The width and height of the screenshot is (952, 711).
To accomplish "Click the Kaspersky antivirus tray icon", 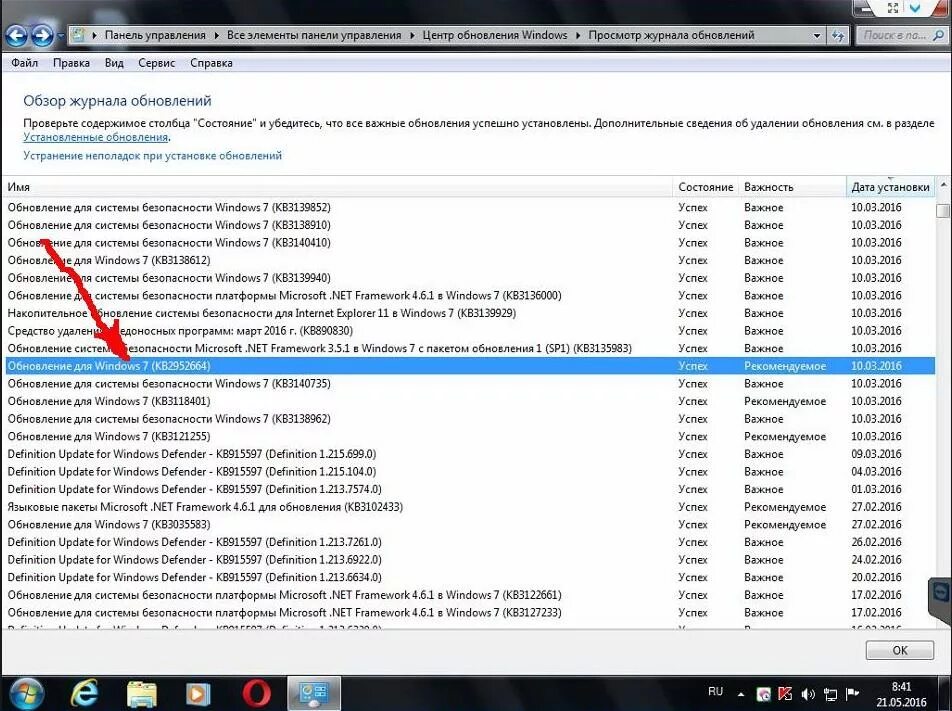I will (x=784, y=693).
